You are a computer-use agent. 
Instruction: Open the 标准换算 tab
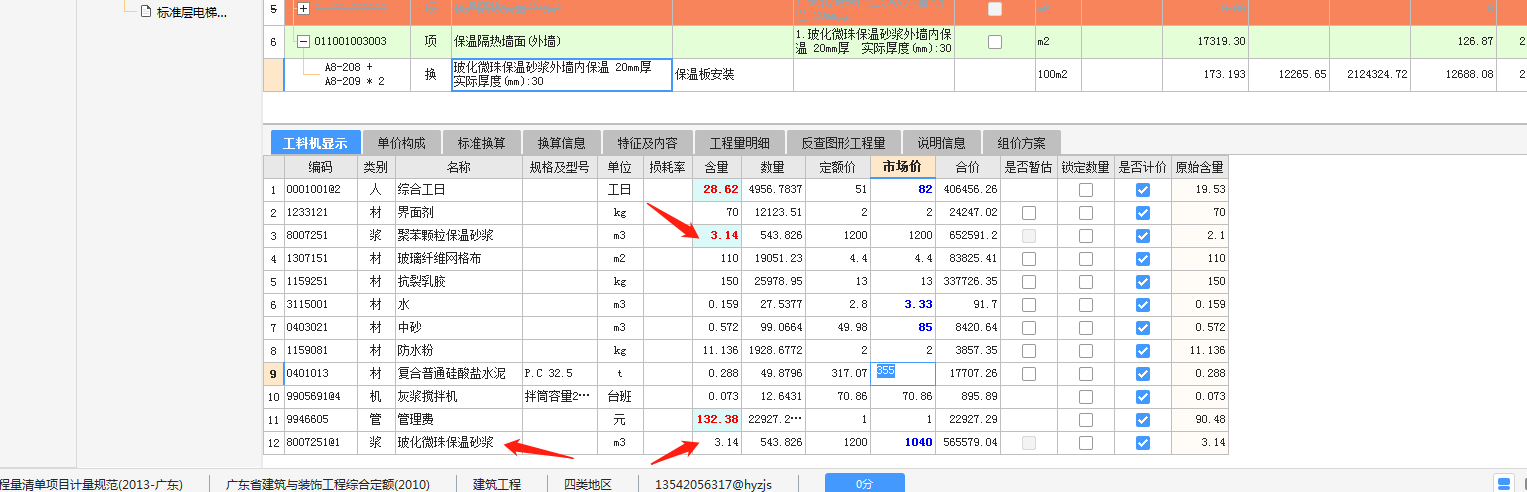pos(481,142)
